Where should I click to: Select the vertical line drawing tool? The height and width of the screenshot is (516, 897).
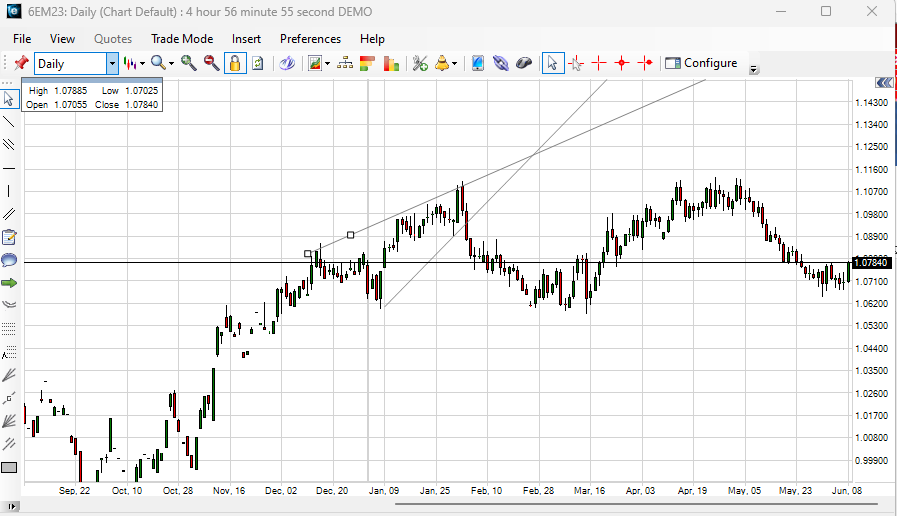(9, 191)
